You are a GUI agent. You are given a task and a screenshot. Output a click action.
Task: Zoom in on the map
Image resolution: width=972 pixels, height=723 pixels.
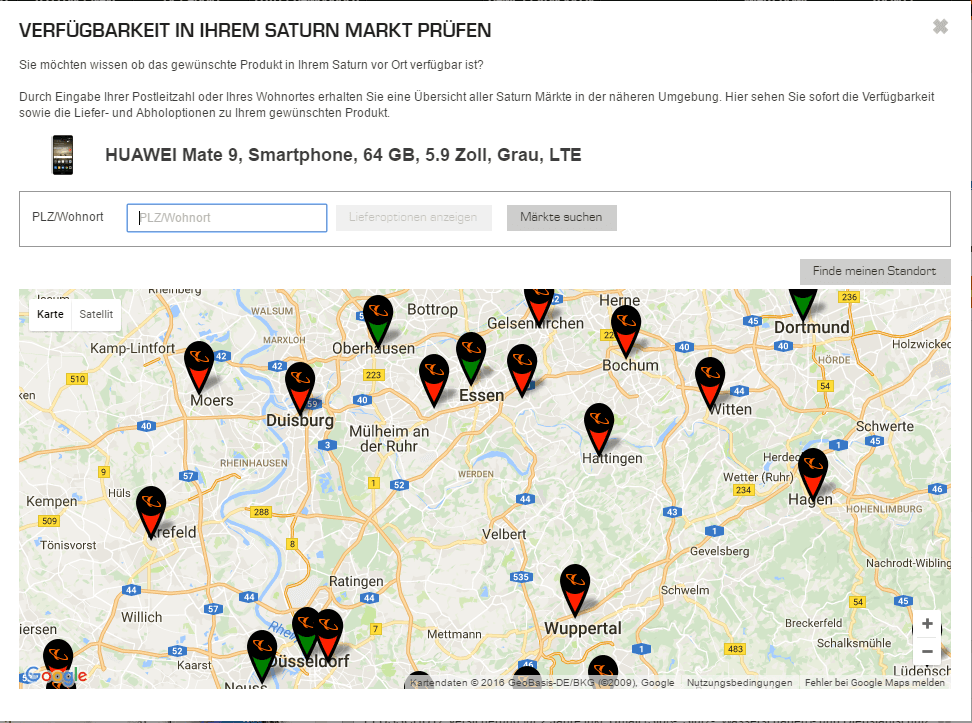(927, 624)
